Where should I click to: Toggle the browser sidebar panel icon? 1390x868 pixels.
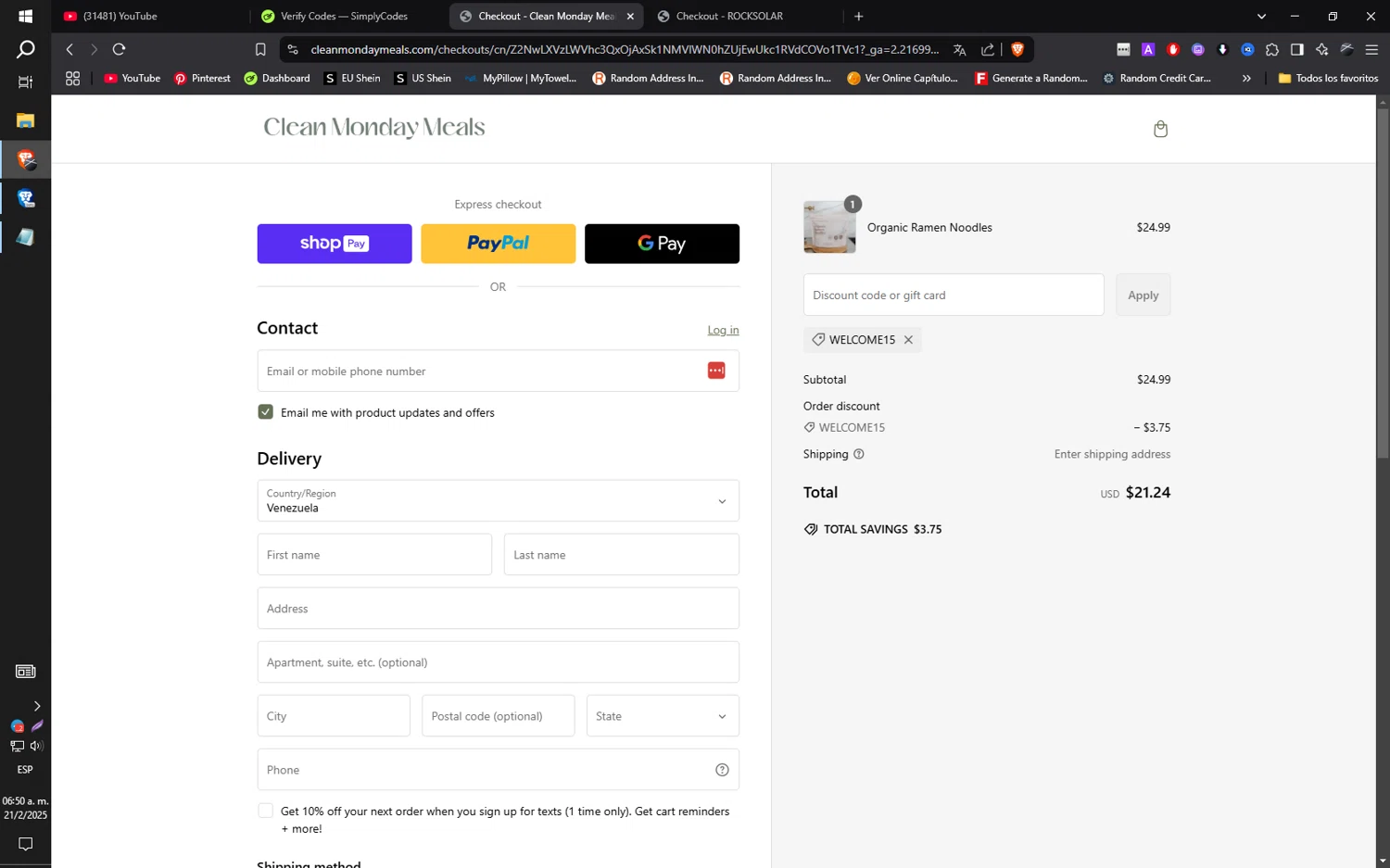pos(1297,50)
